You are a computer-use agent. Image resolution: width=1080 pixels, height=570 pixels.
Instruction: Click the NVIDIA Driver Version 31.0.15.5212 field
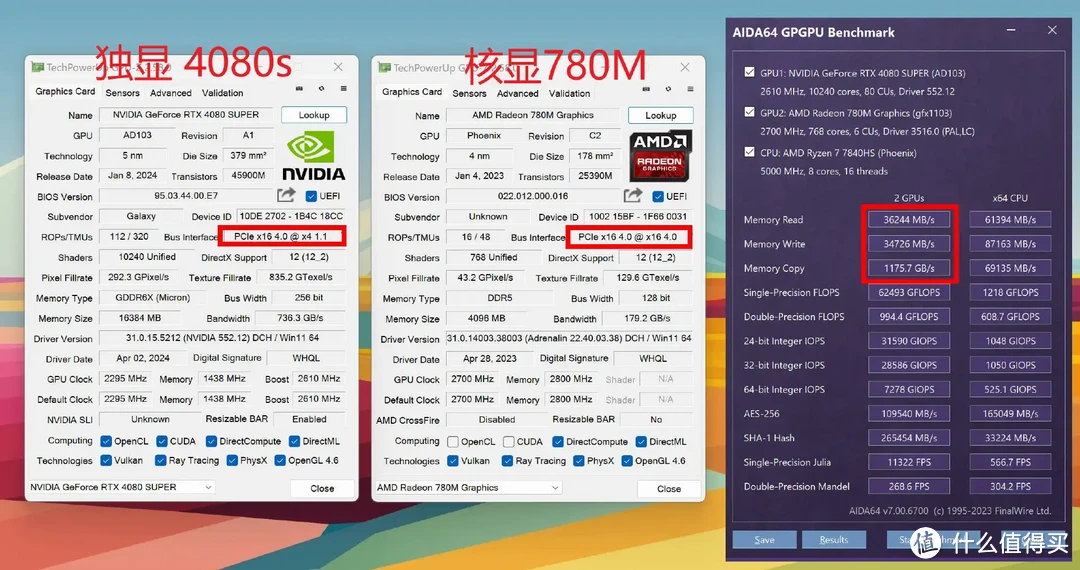222,338
